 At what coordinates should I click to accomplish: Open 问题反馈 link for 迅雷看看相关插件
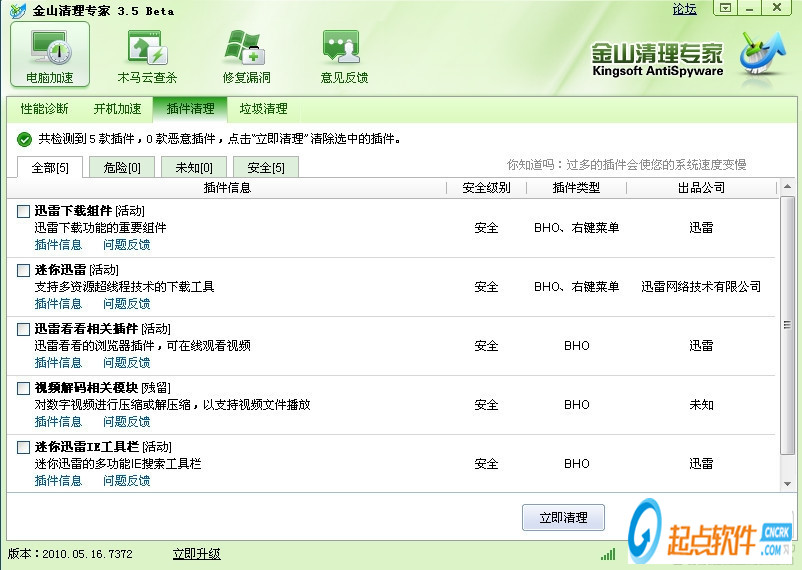[126, 362]
